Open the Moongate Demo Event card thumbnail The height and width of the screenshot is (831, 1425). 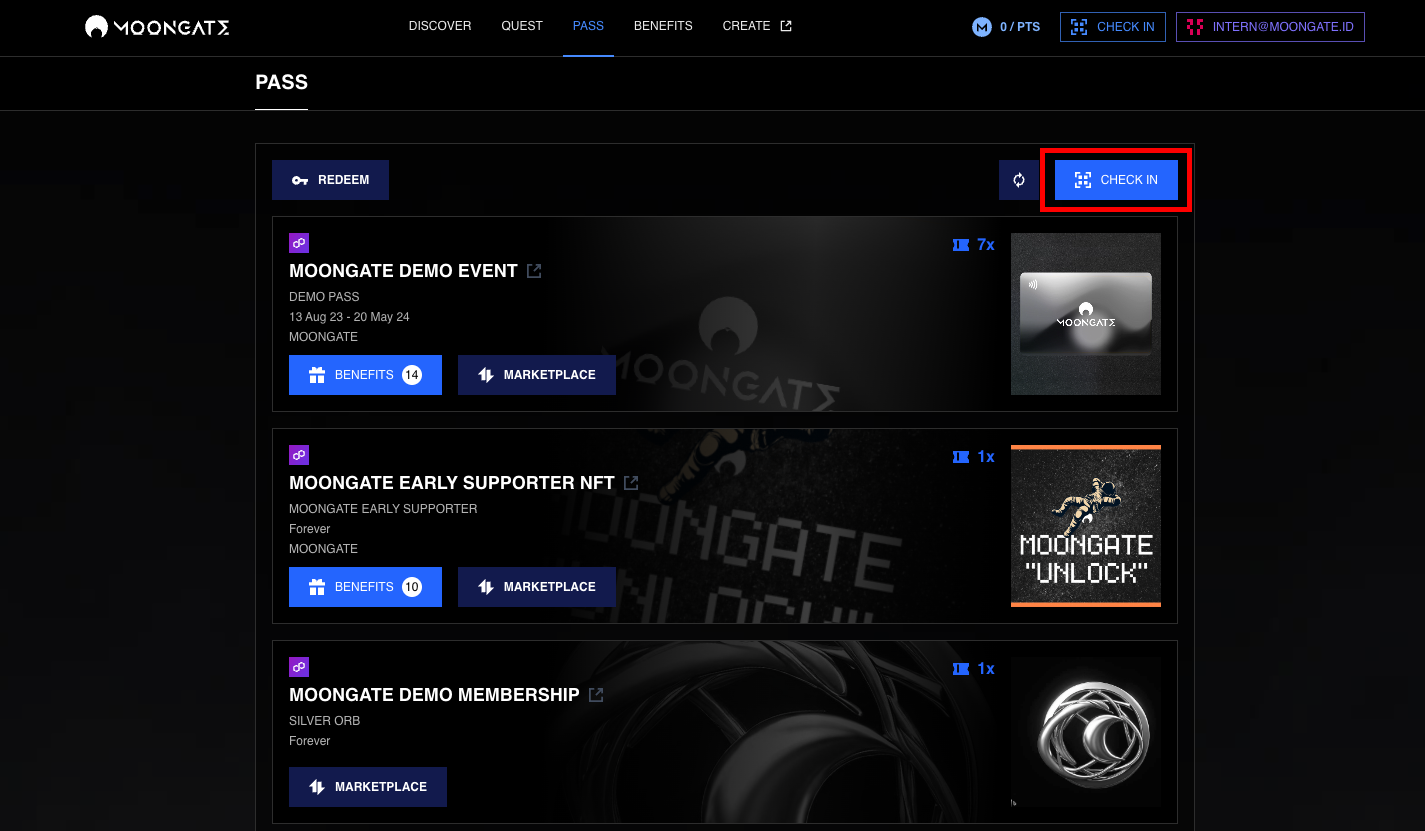pos(1086,314)
